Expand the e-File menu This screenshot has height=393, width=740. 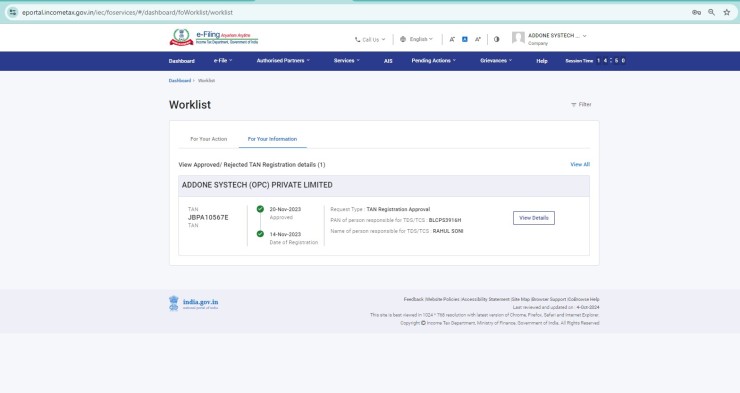point(223,60)
